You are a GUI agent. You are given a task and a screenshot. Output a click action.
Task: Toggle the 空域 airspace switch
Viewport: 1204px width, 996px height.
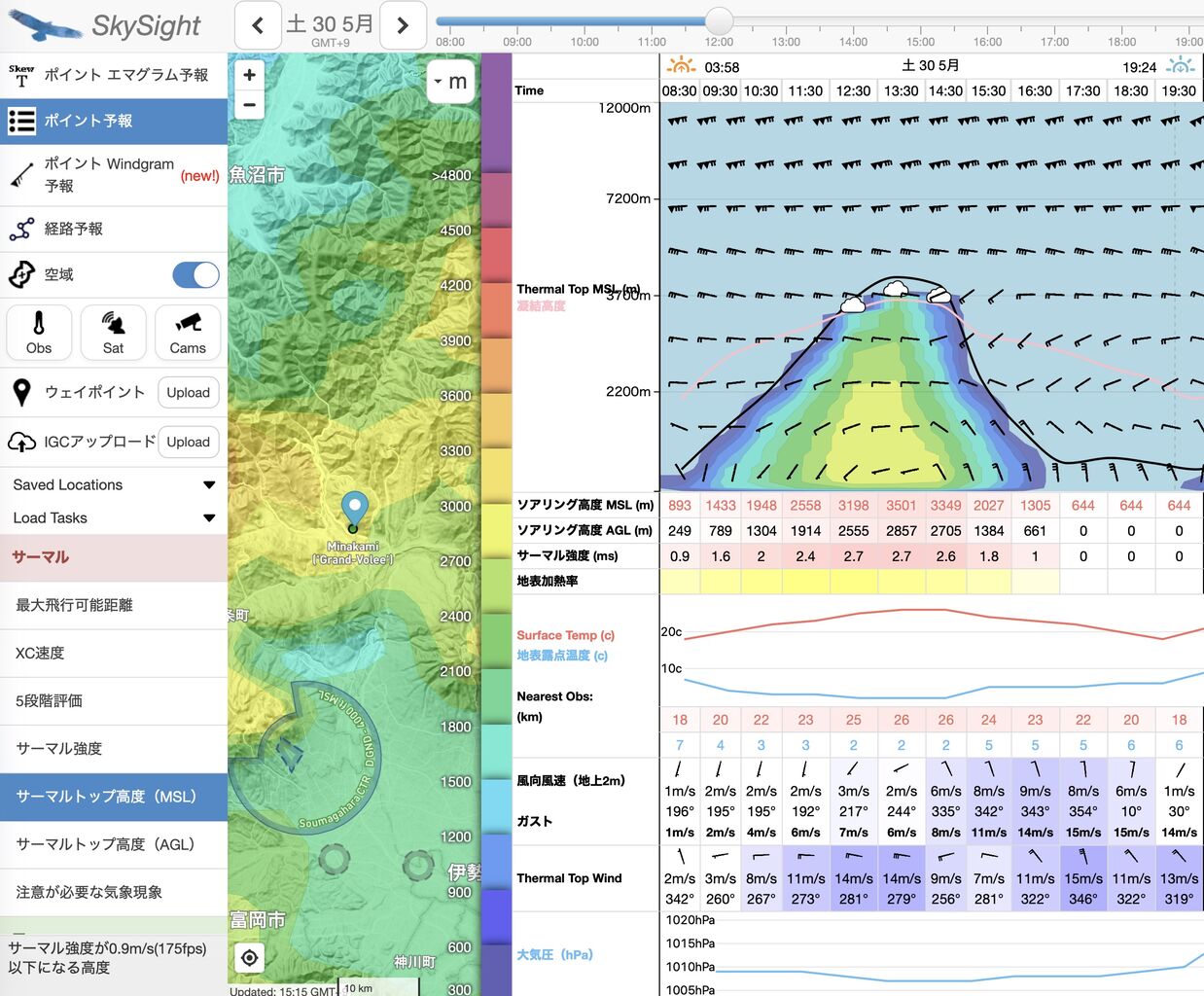click(195, 275)
